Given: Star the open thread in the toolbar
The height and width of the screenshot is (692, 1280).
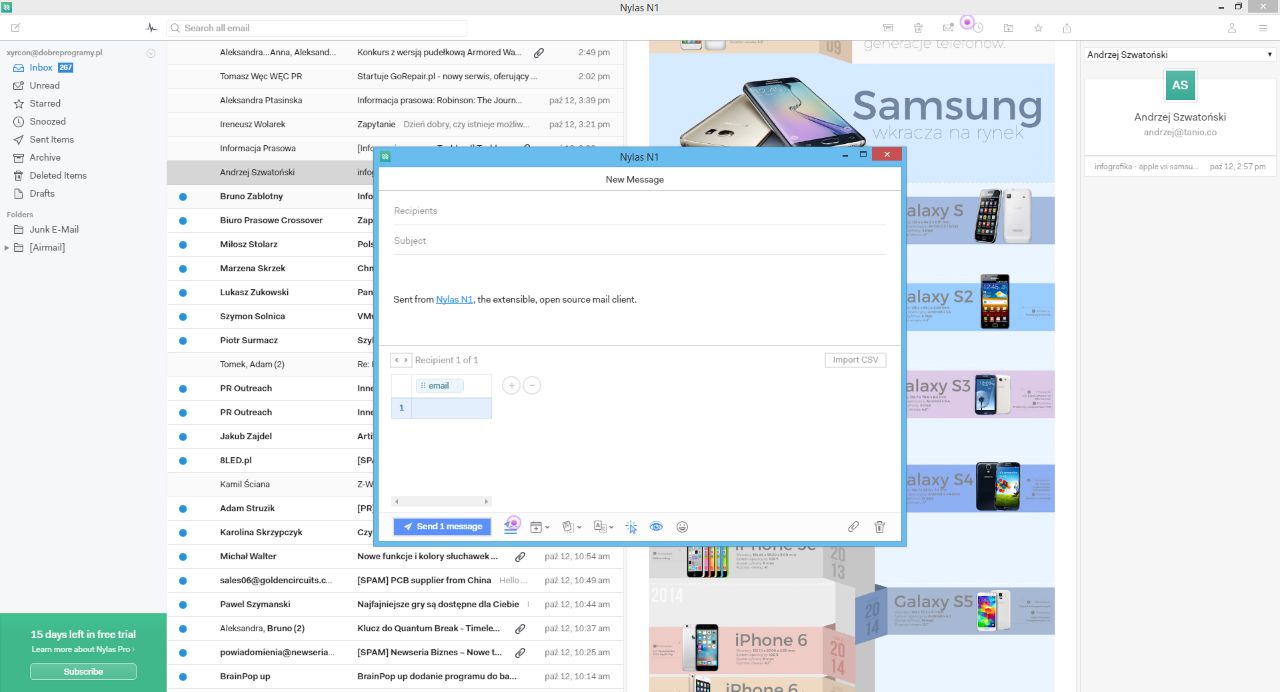Looking at the screenshot, I should 1038,28.
